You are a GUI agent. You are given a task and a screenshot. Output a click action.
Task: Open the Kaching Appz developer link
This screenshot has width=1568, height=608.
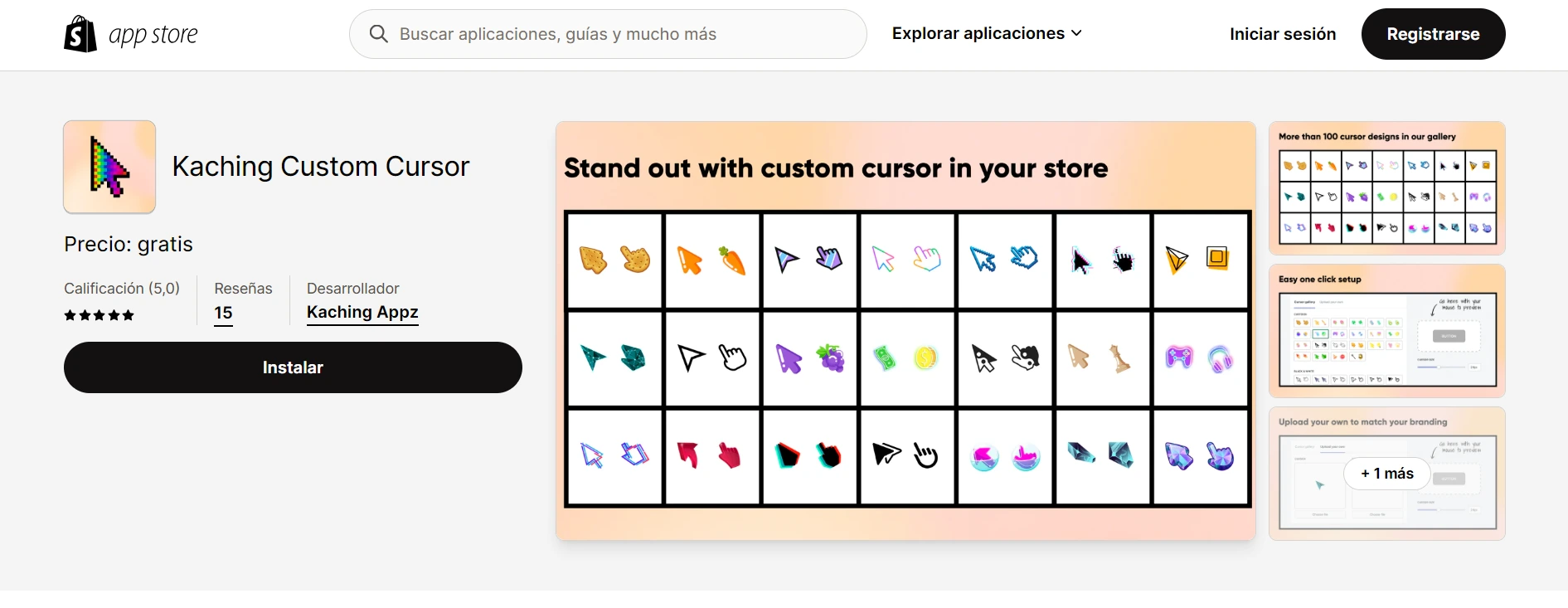(362, 313)
